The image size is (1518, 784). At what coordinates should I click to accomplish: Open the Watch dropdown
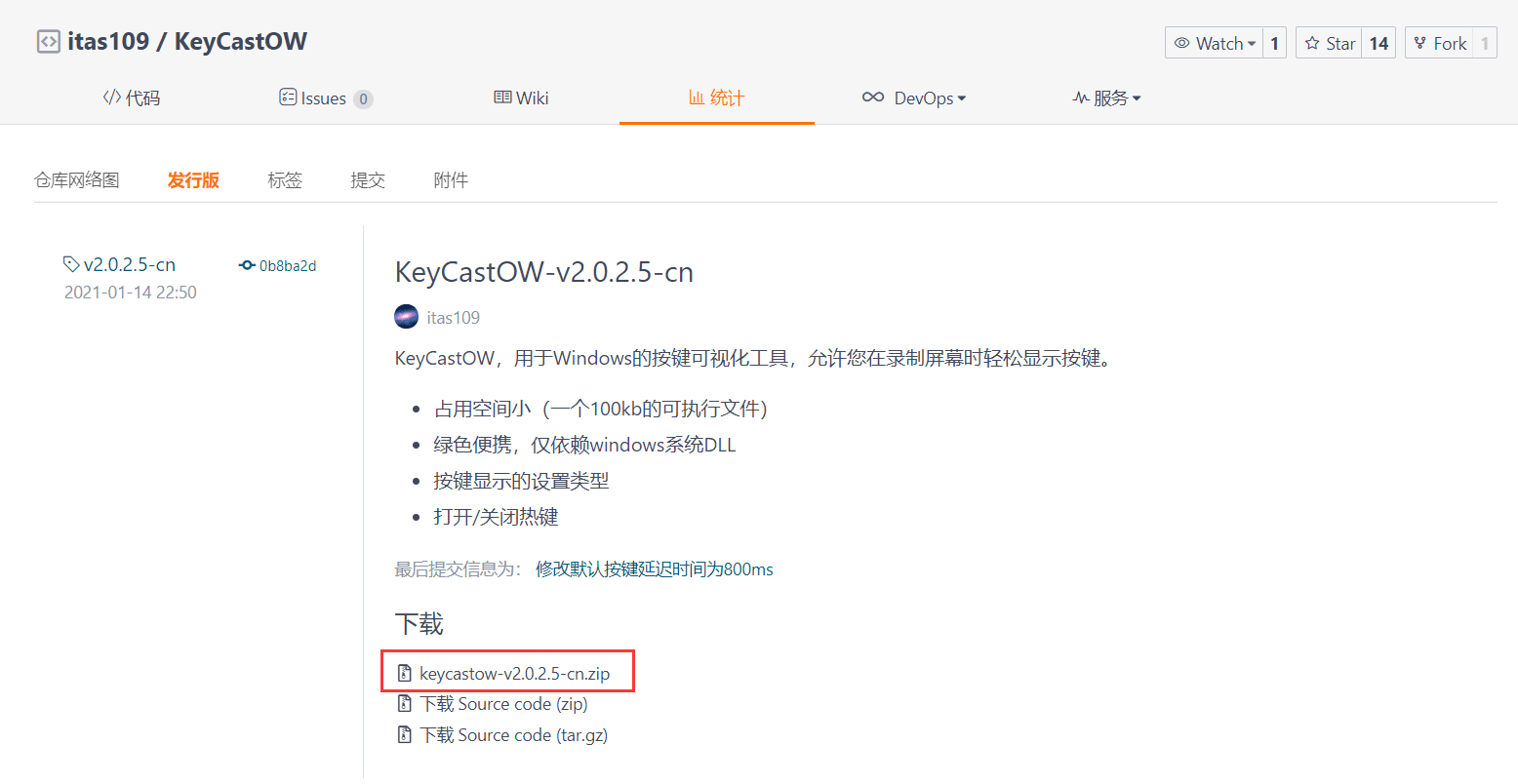[1214, 43]
